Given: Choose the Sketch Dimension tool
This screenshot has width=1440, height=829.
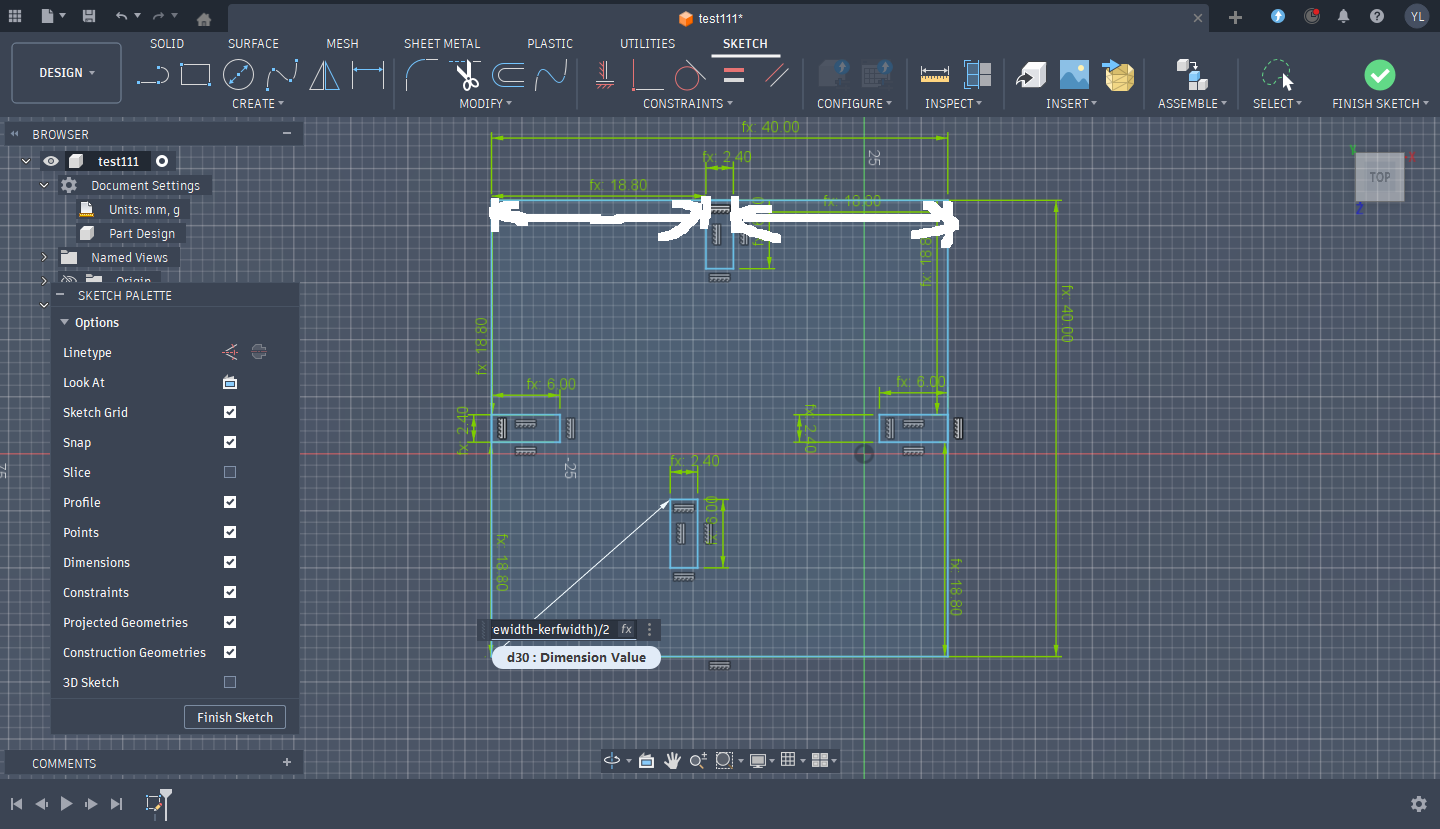Looking at the screenshot, I should (x=368, y=75).
